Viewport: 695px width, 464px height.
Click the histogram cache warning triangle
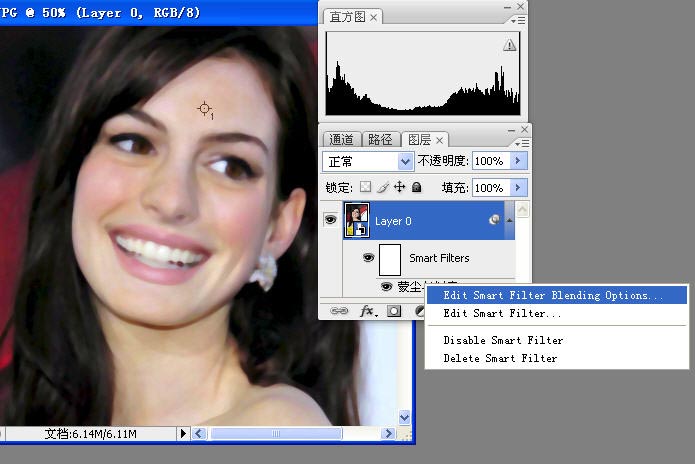coord(509,45)
